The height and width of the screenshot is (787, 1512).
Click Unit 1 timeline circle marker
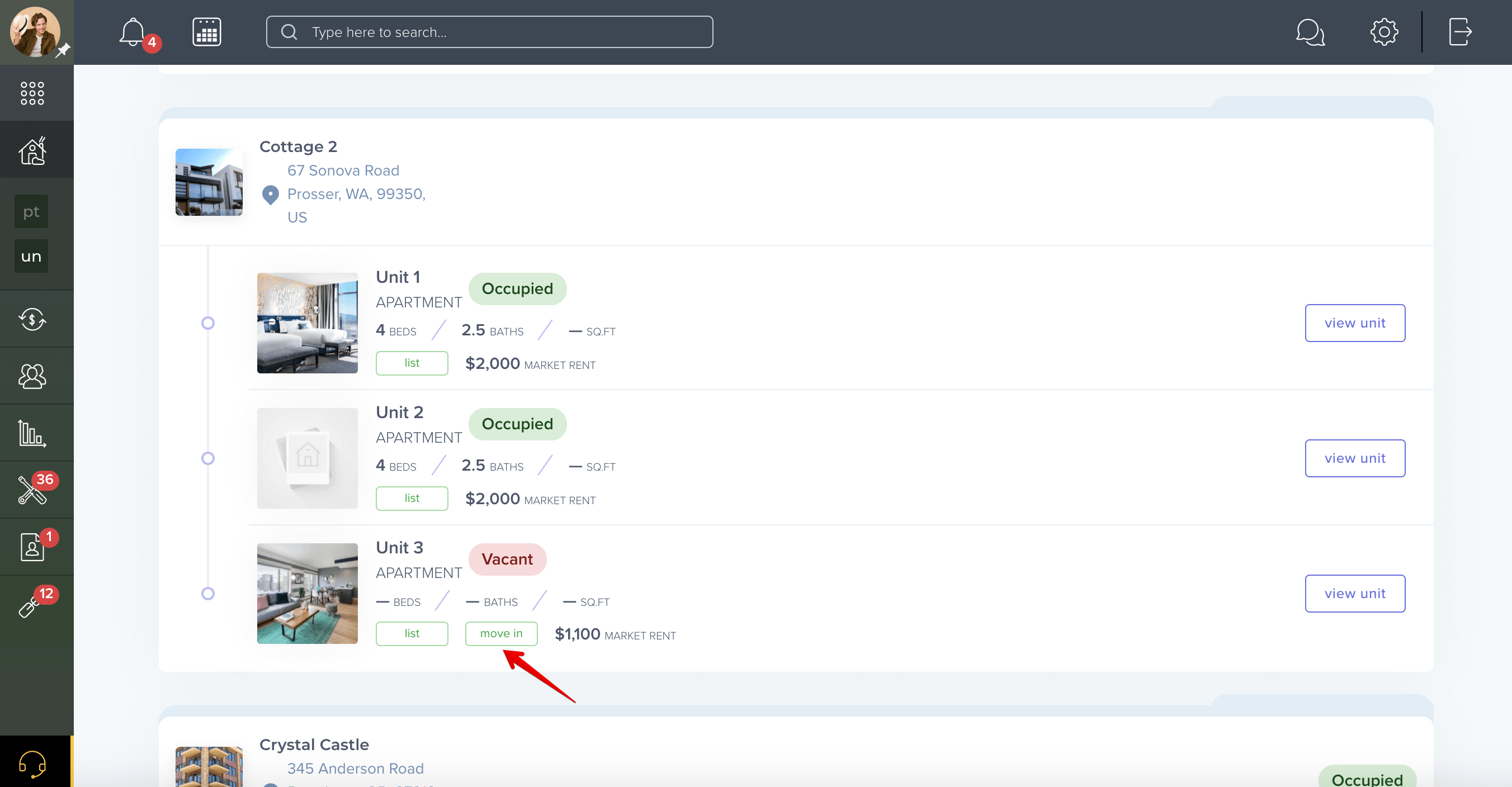[x=208, y=323]
